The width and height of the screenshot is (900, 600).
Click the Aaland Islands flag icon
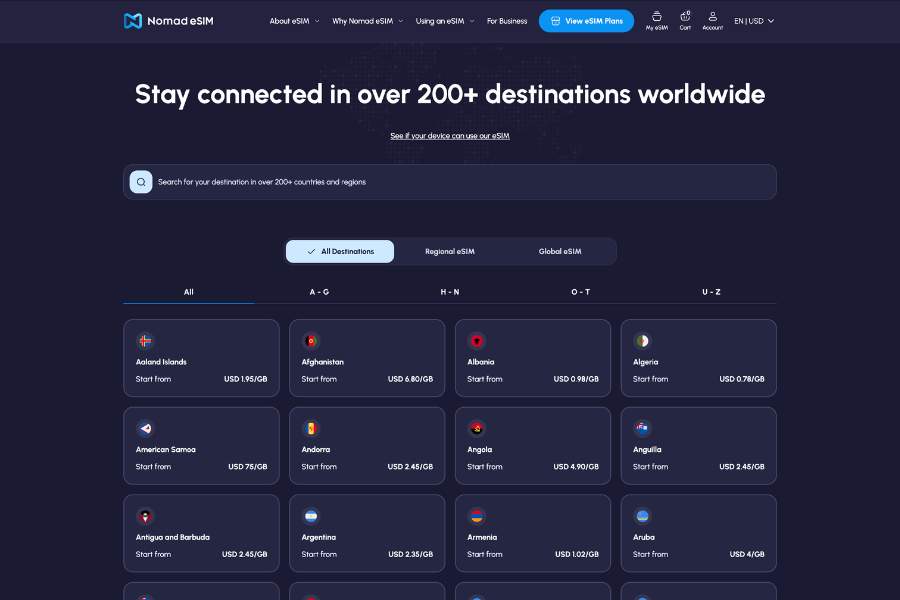point(145,341)
